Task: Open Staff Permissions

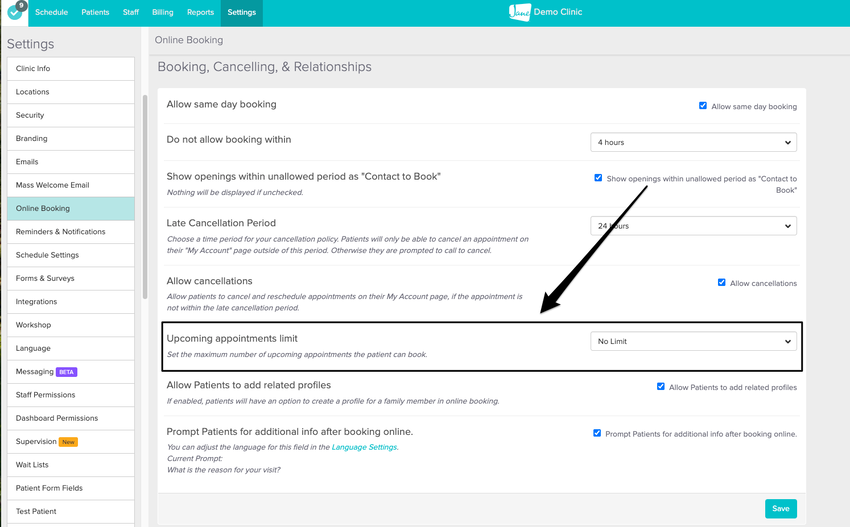Action: coord(71,395)
